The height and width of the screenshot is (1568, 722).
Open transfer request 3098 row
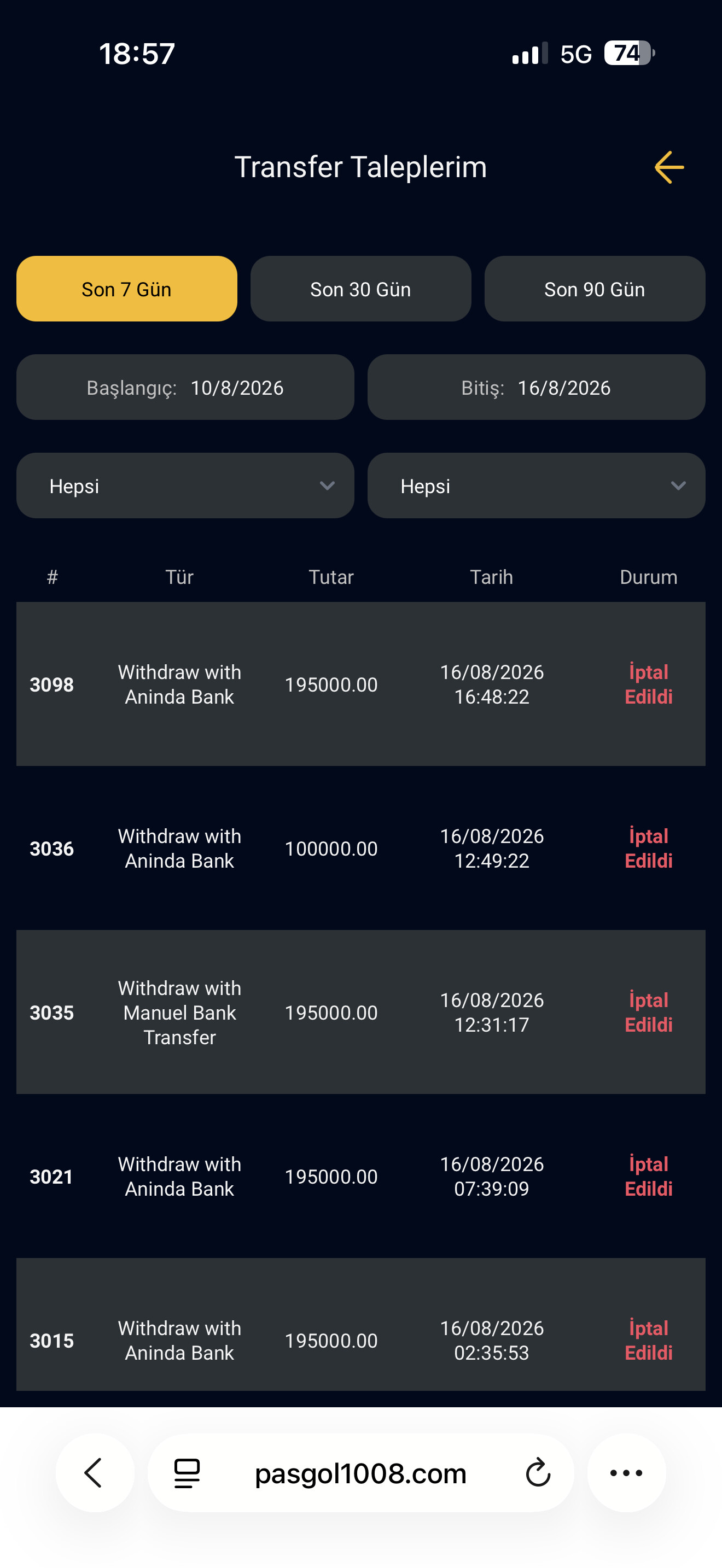coord(361,684)
